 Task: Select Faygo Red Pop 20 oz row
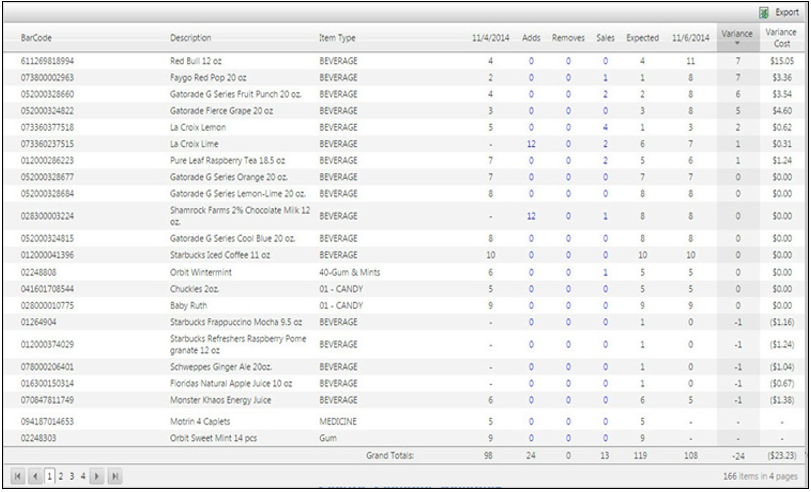406,78
